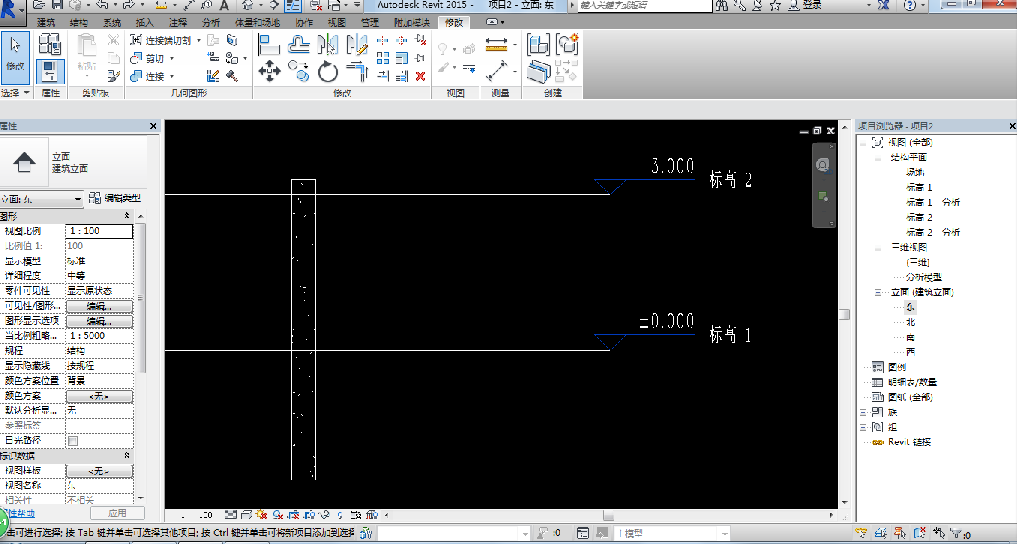Open the elevation type selector dropdown
The height and width of the screenshot is (544, 1017).
pyautogui.click(x=78, y=199)
